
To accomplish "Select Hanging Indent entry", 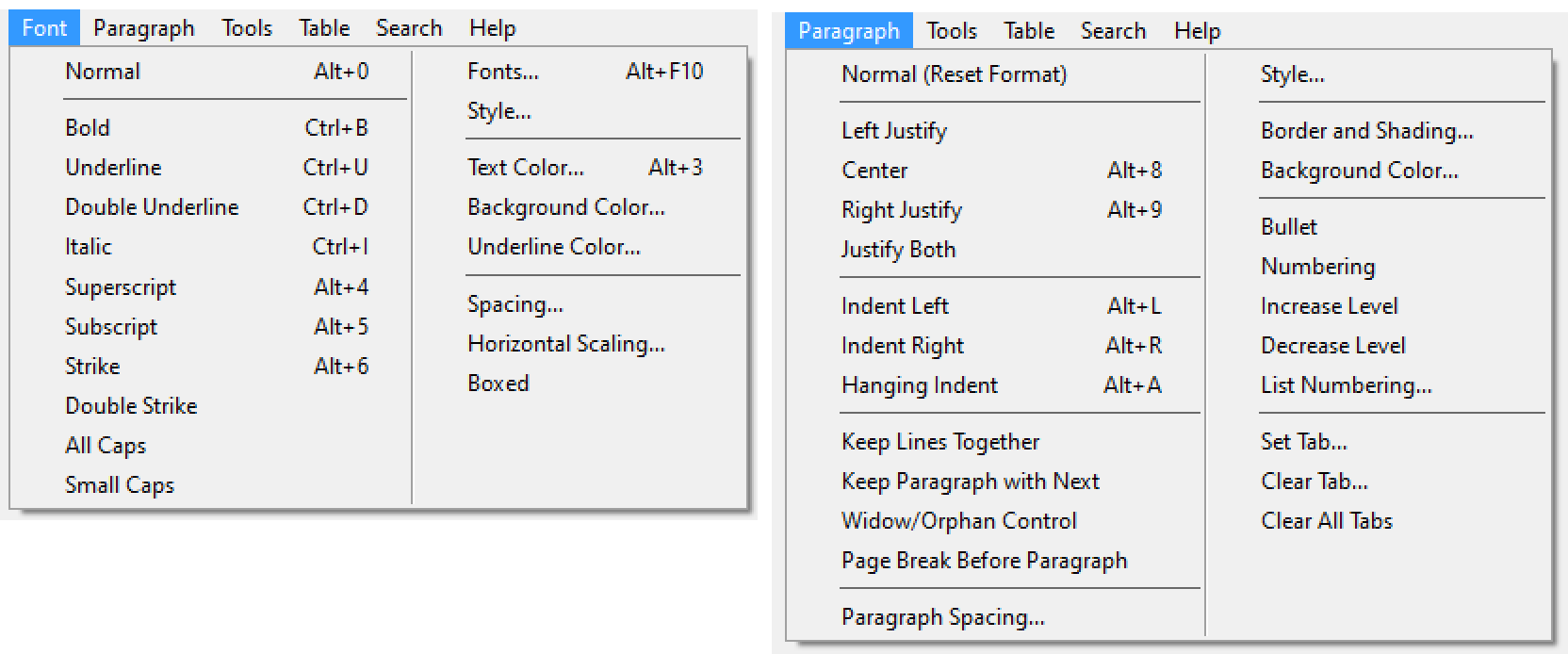I will coord(919,385).
